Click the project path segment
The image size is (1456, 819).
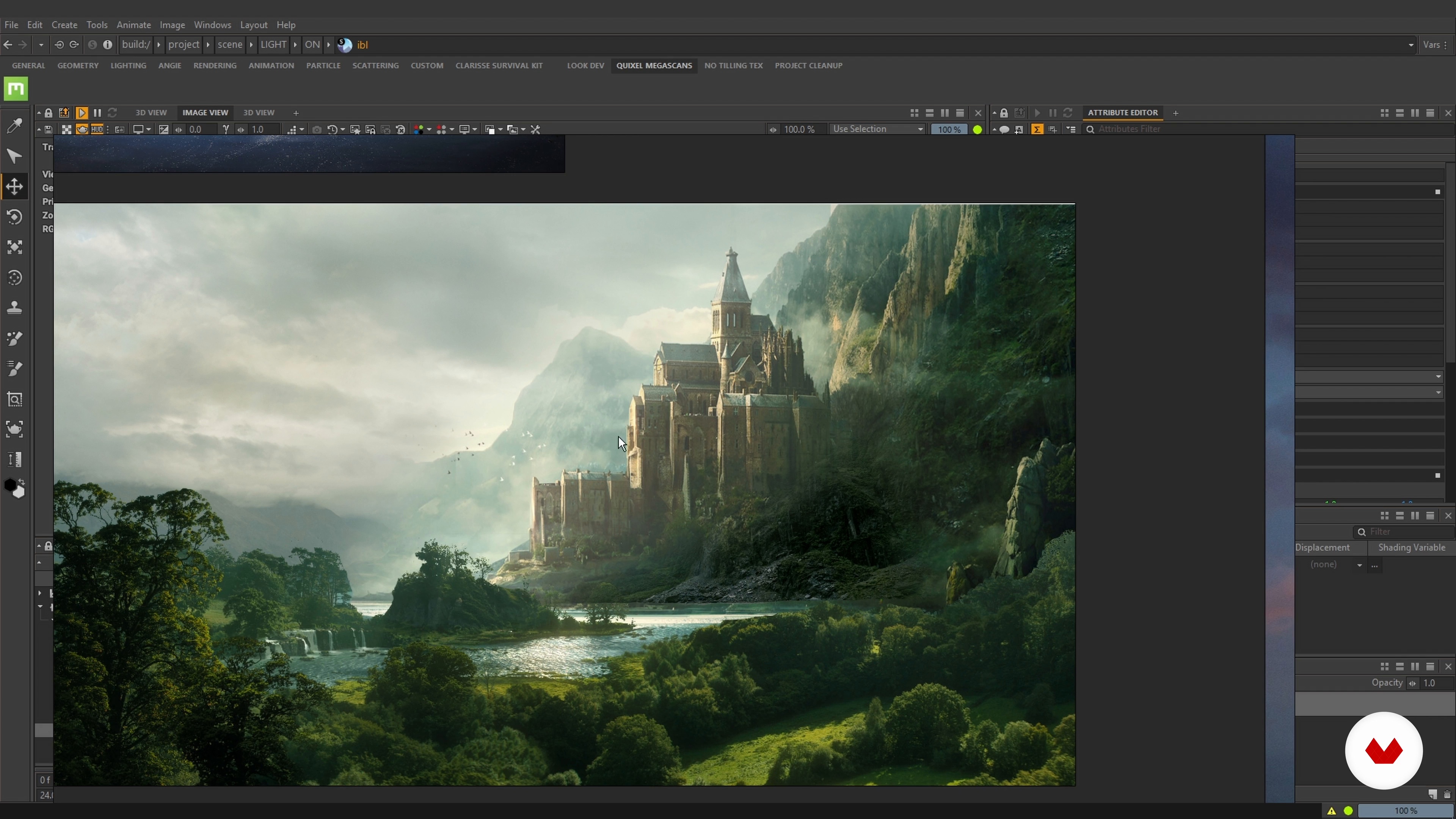coord(184,45)
